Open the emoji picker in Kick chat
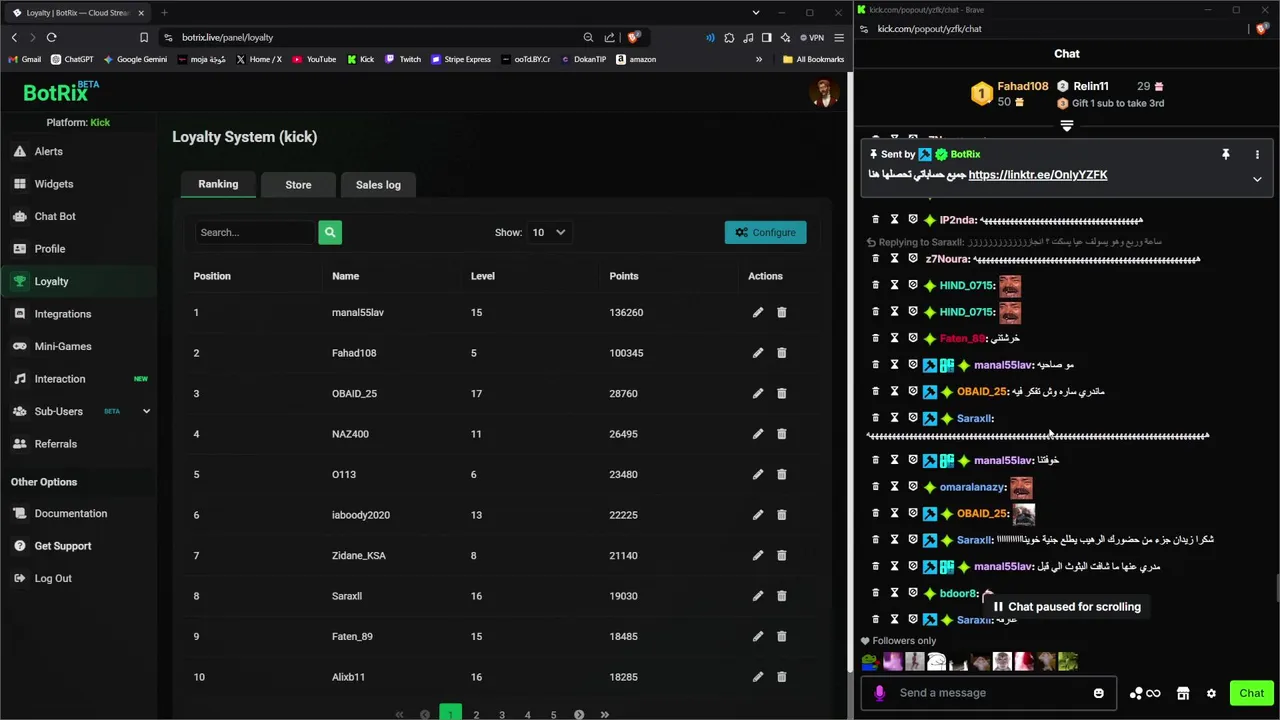The height and width of the screenshot is (720, 1280). click(1098, 693)
